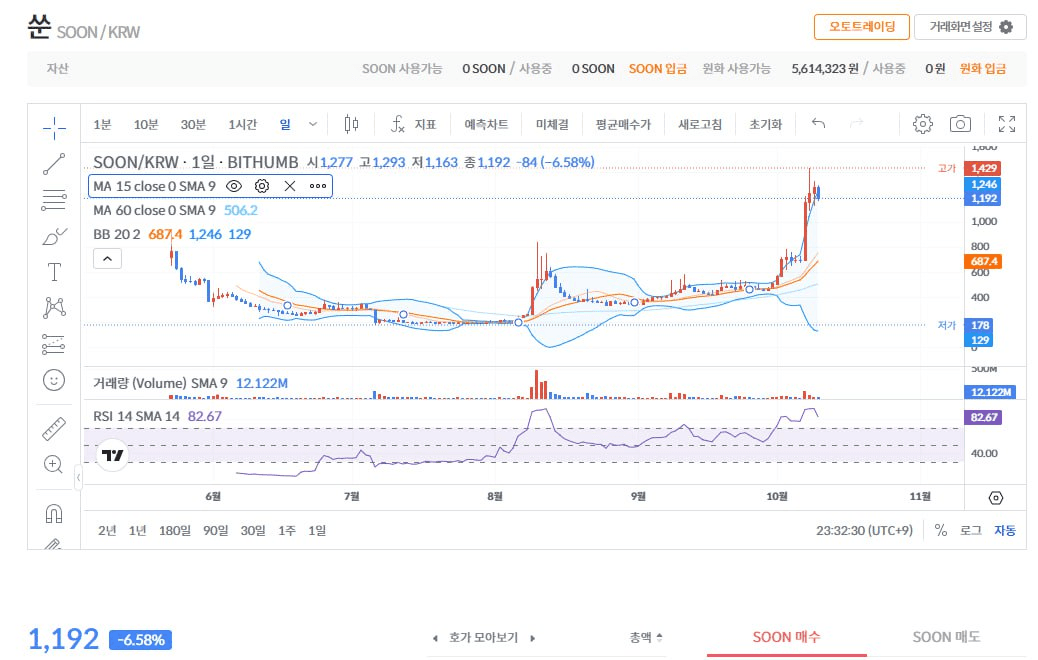Hide the MA 15 indicator with eye icon
1038x660 pixels.
(234, 186)
